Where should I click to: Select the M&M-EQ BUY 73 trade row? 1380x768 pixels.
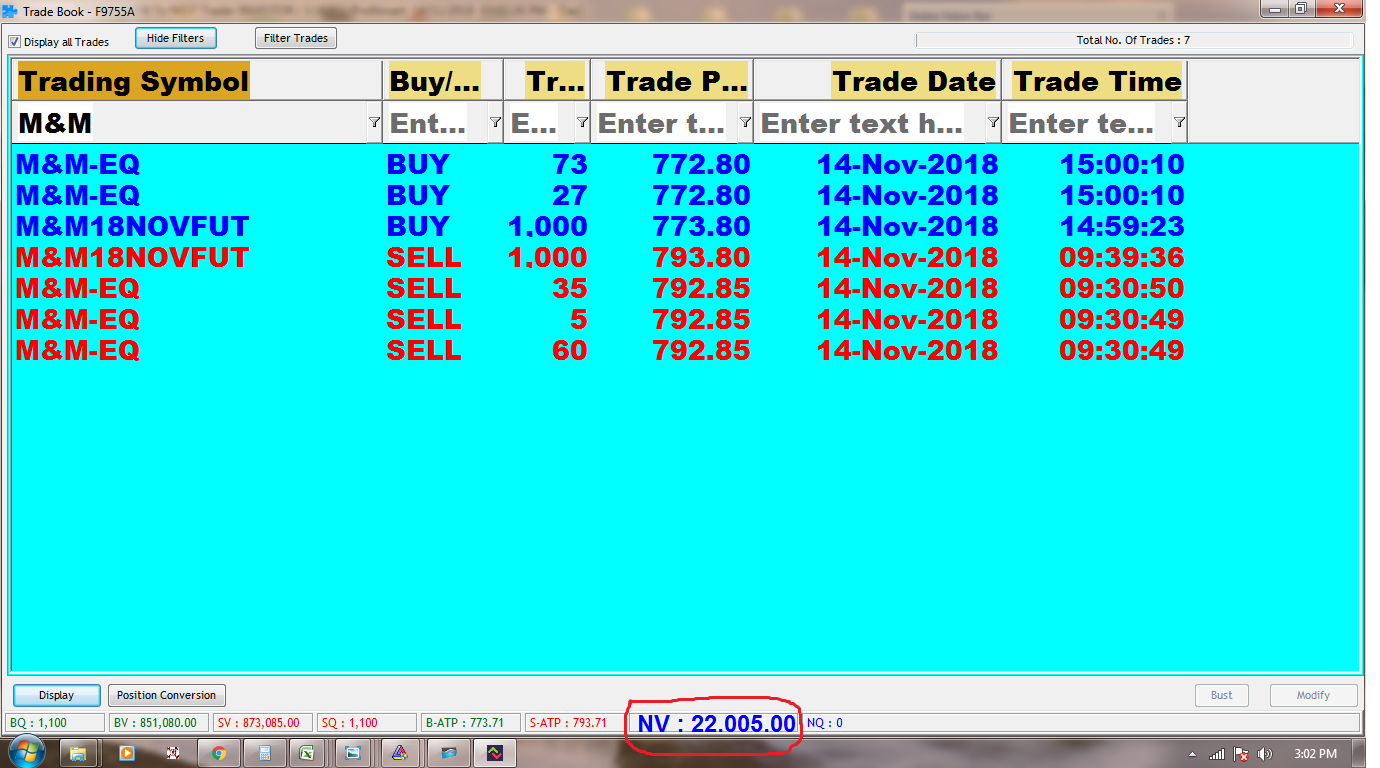pyautogui.click(x=600, y=164)
